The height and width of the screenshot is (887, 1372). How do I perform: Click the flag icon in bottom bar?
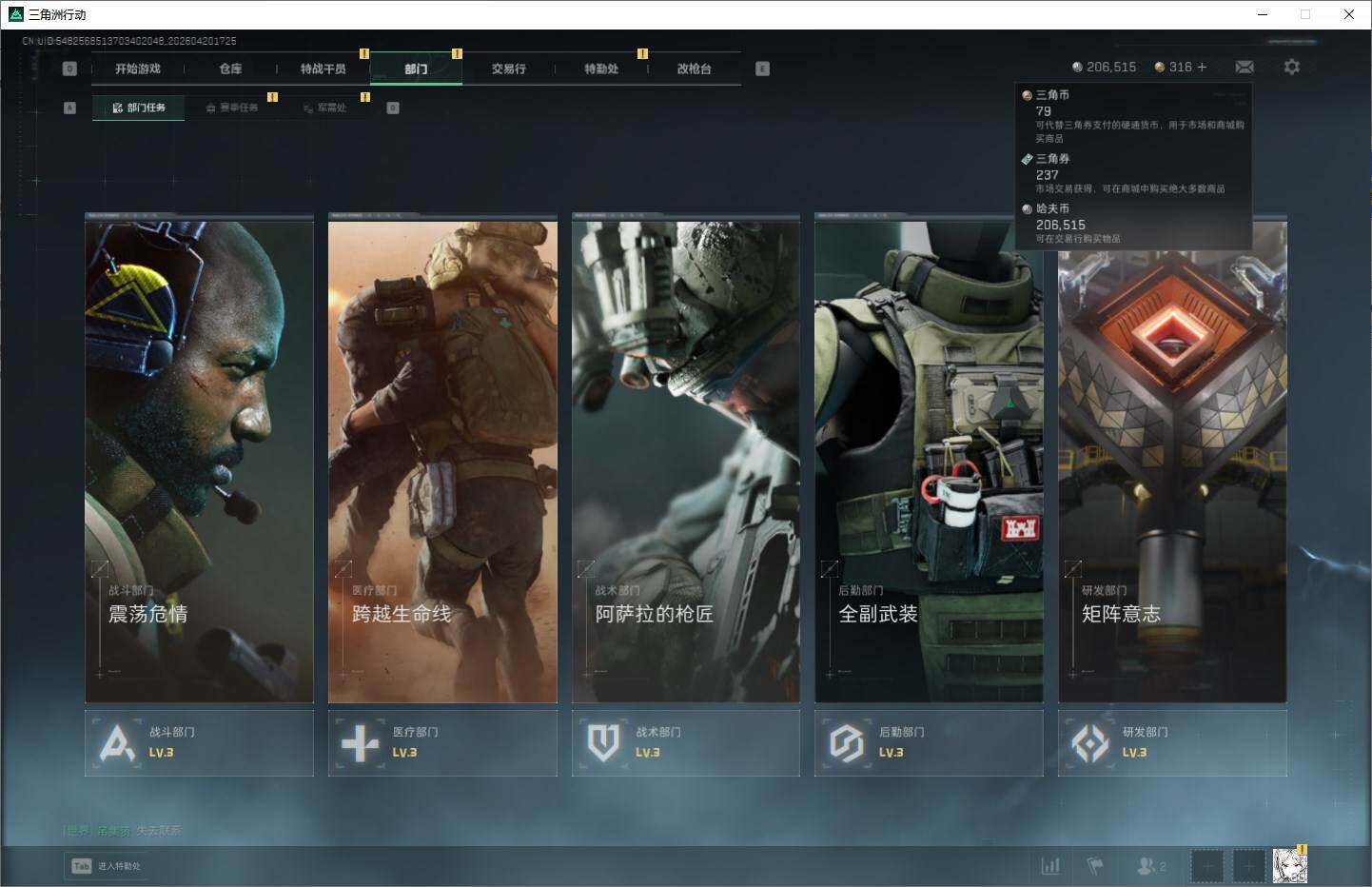pyautogui.click(x=1095, y=865)
